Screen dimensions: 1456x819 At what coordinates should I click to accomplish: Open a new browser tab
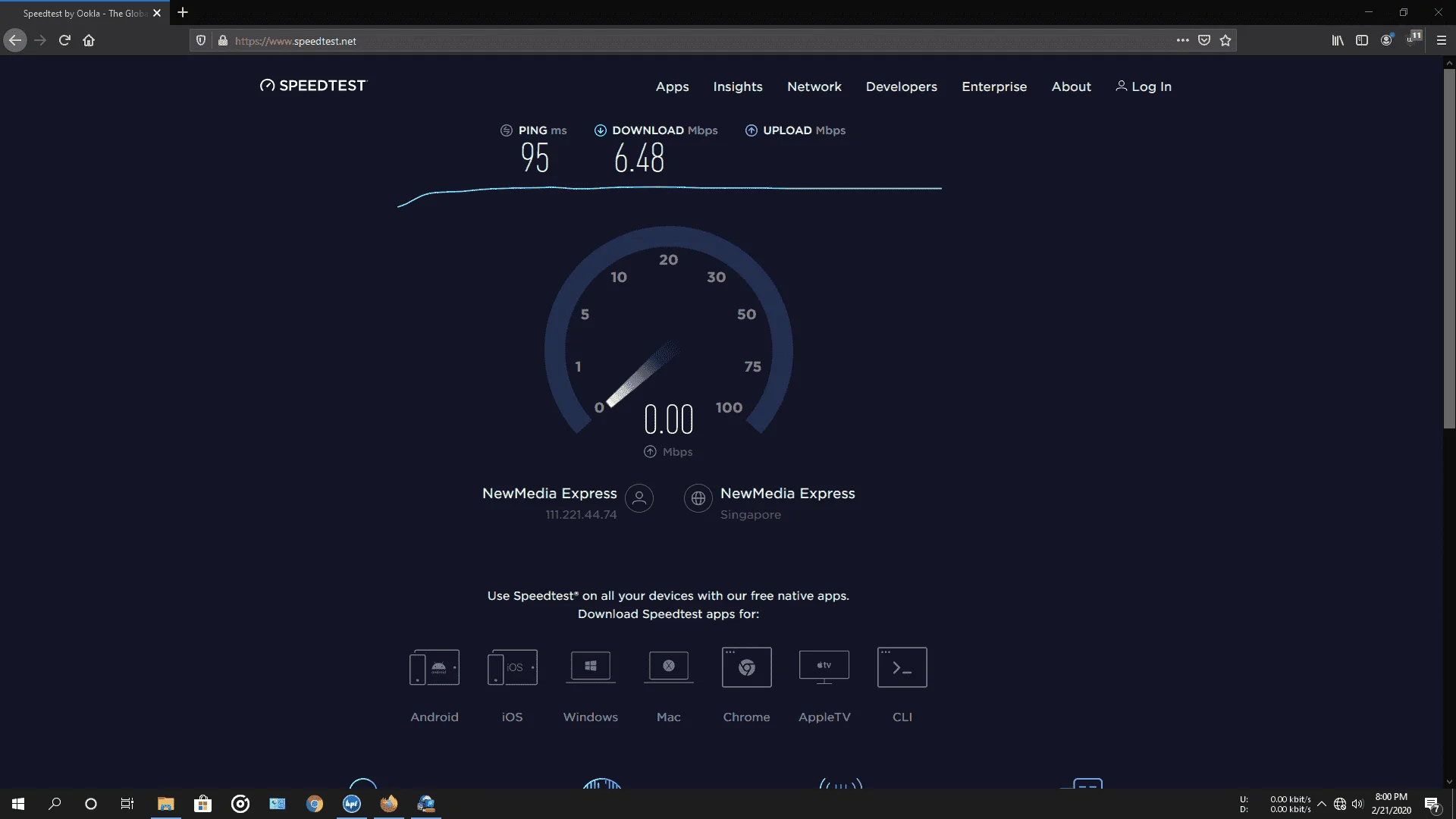(x=183, y=13)
